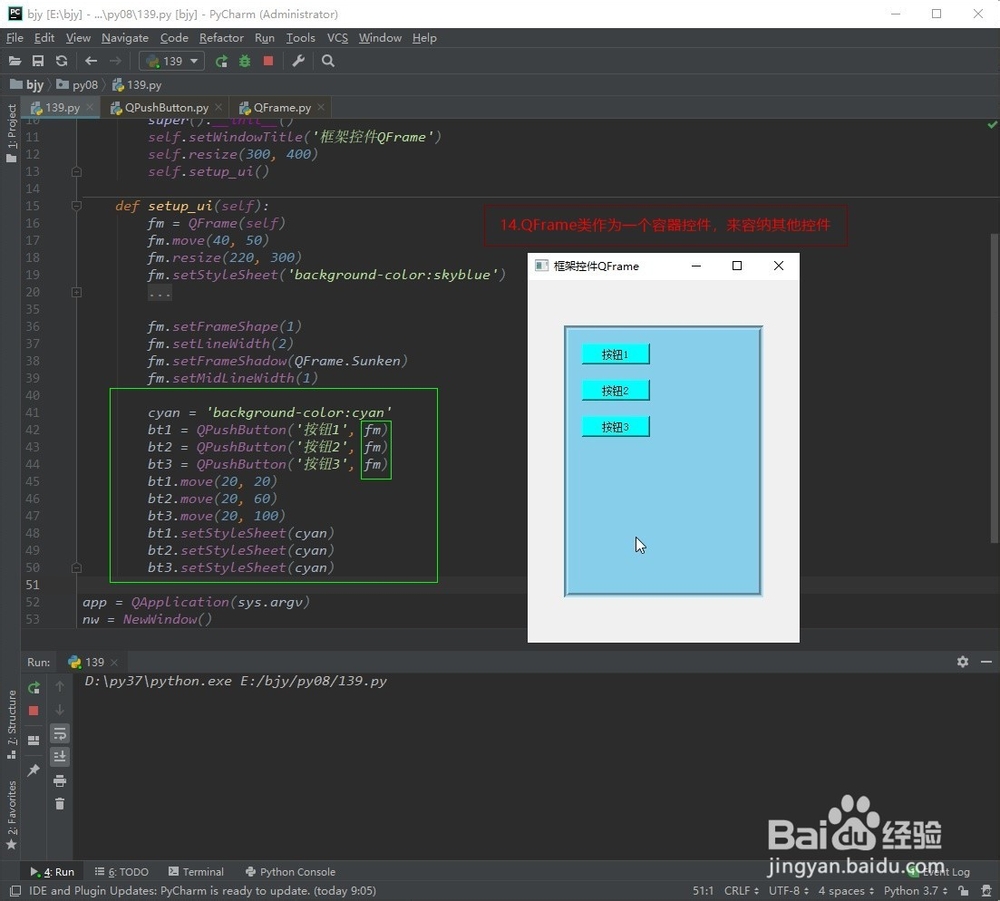Open the Run menu
The height and width of the screenshot is (901, 1000).
point(264,38)
